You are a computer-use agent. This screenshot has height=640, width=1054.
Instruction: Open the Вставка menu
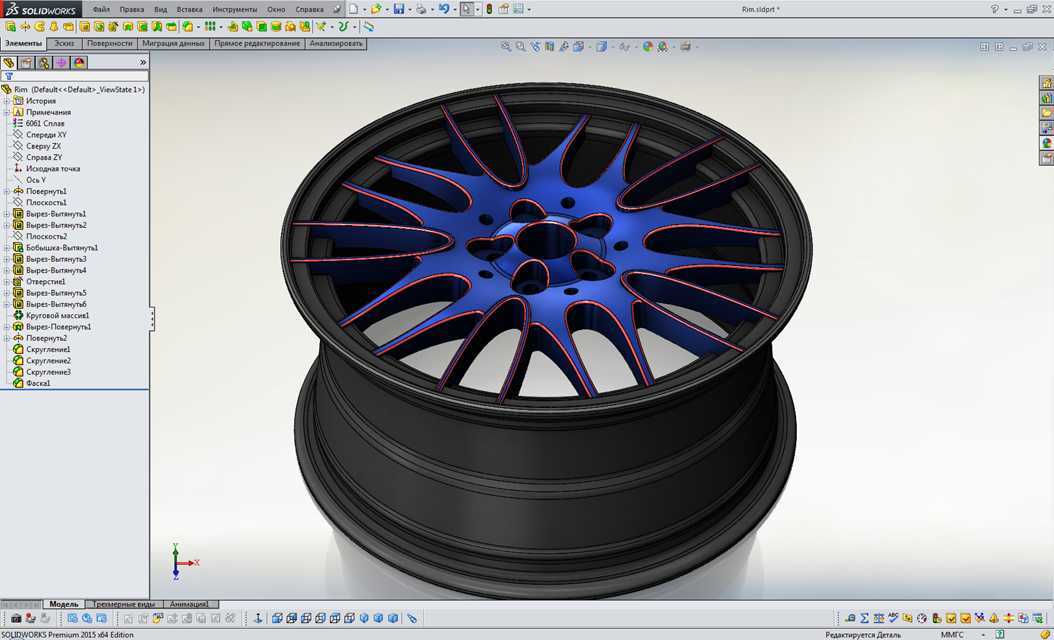click(190, 9)
